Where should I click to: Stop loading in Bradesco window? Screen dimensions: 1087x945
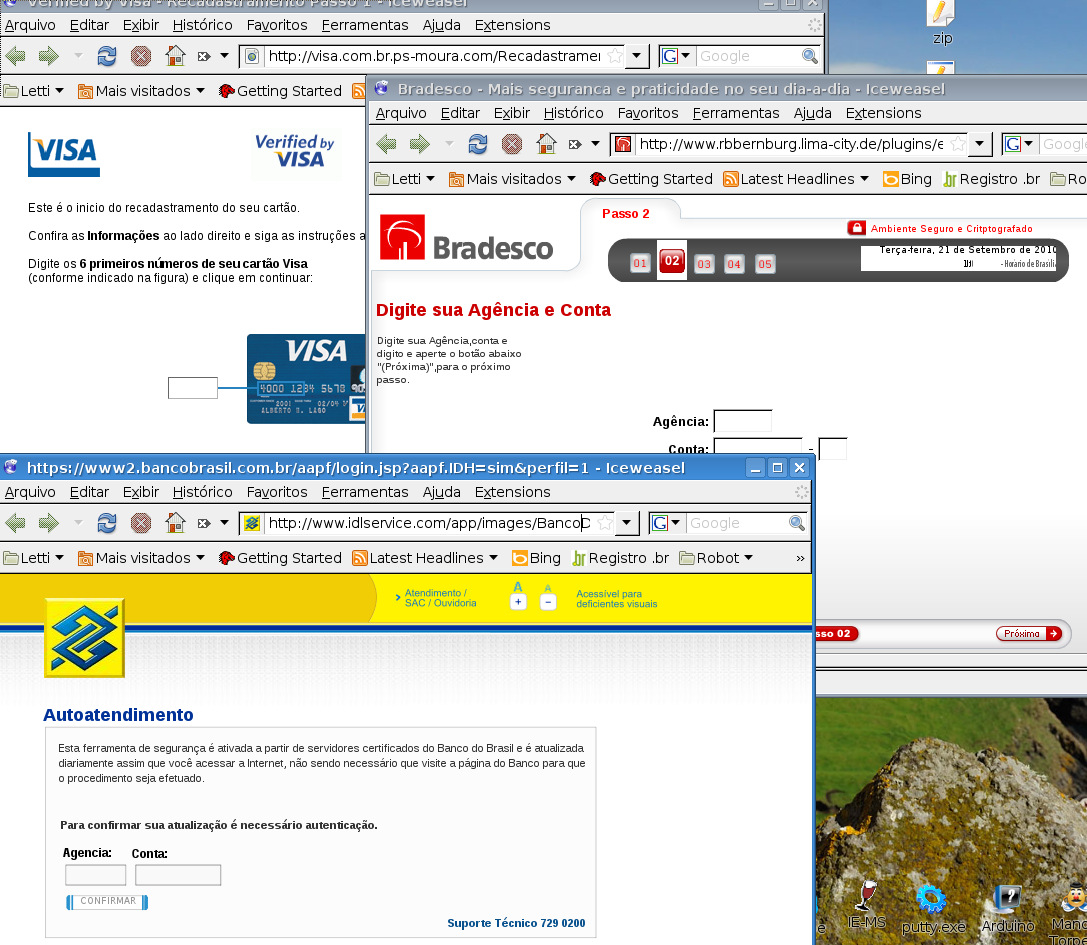(512, 144)
